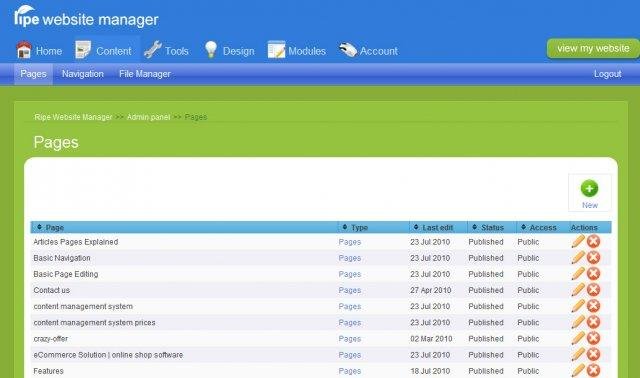This screenshot has height=378, width=640.
Task: Click the Tools wrench icon
Action: pos(153,50)
